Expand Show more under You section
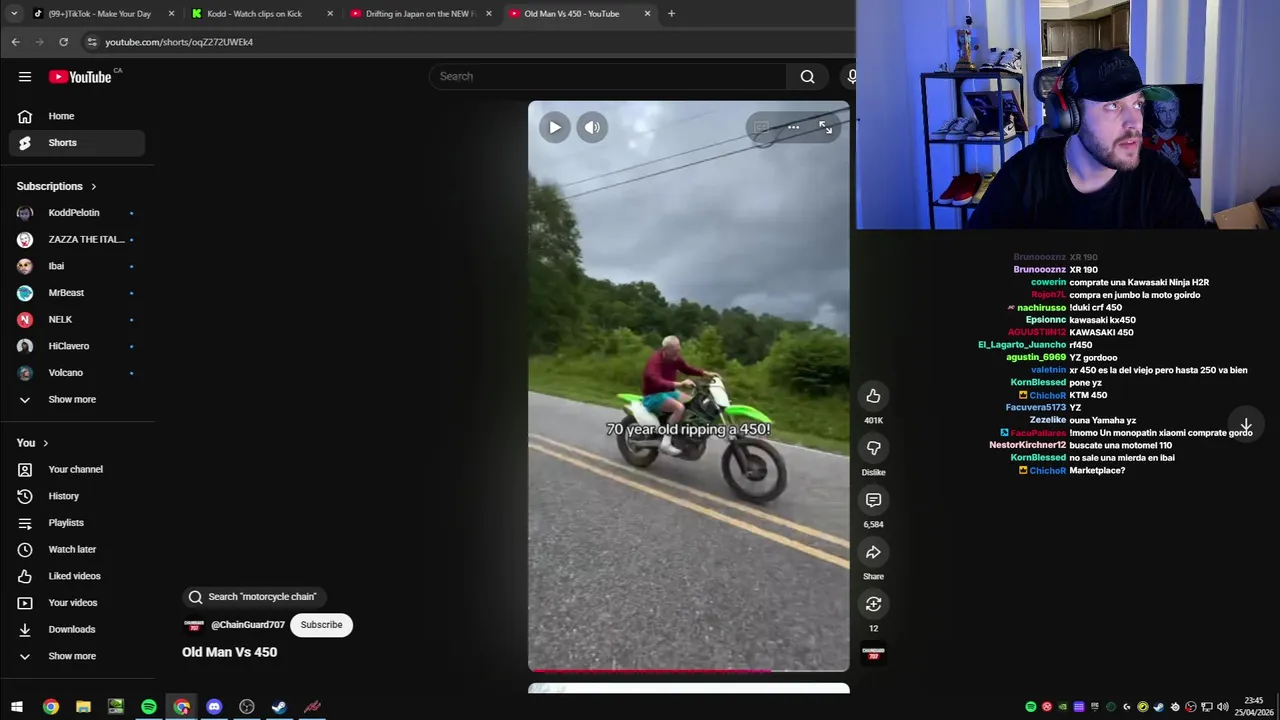This screenshot has height=720, width=1280. (77, 656)
